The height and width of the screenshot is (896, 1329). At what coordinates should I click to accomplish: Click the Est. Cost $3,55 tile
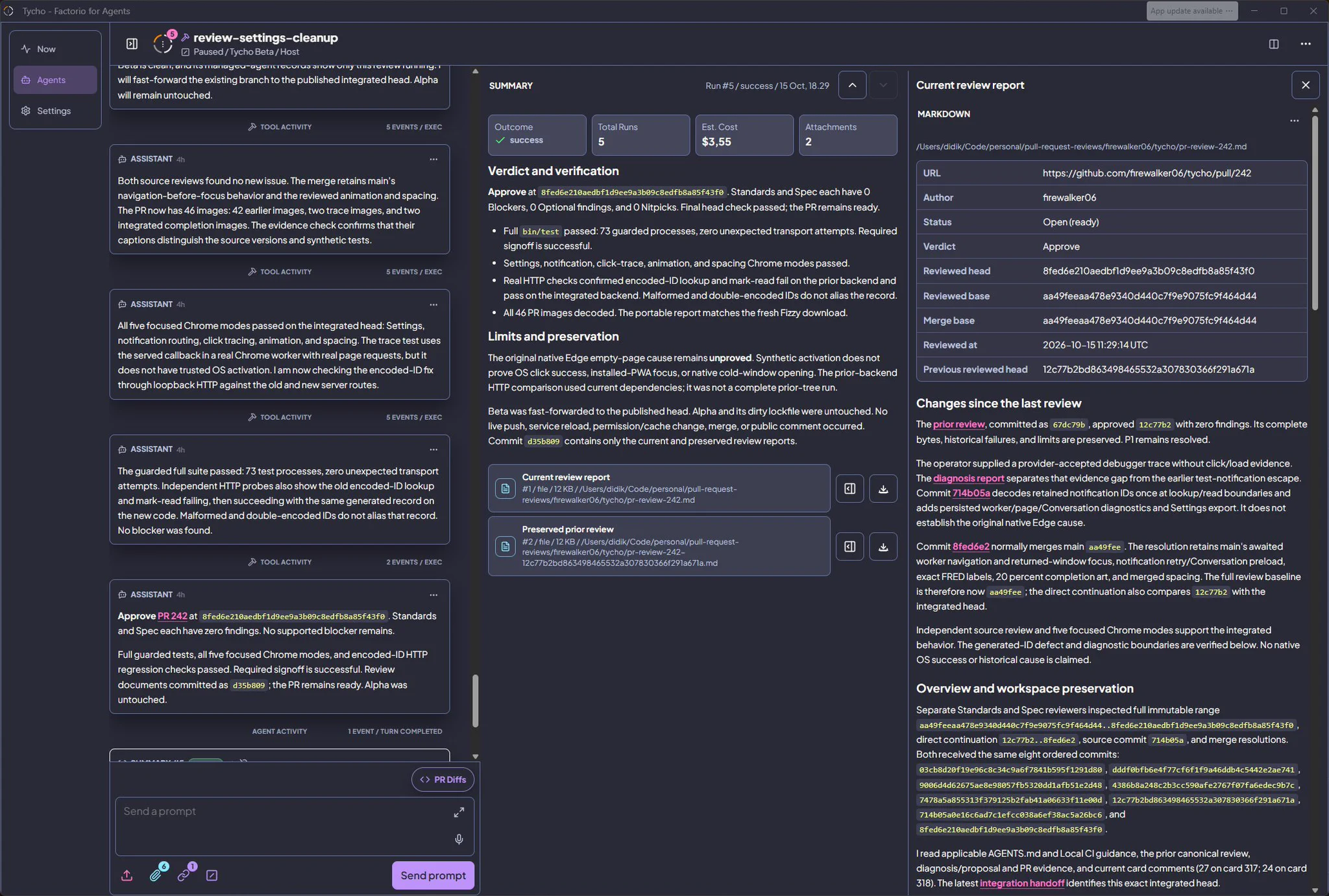(x=744, y=135)
